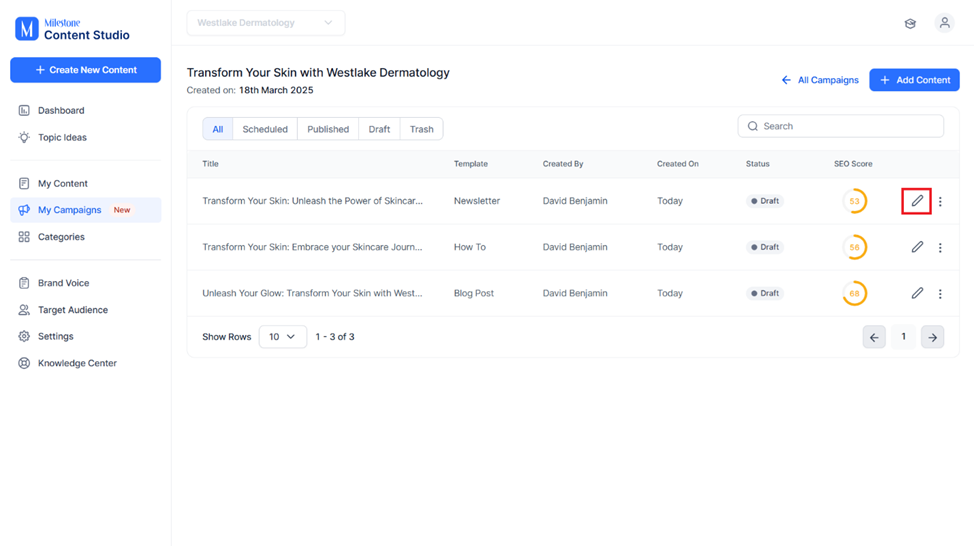Viewport: 974px width, 546px height.
Task: Click SEO score 68 indicator
Action: coord(855,293)
